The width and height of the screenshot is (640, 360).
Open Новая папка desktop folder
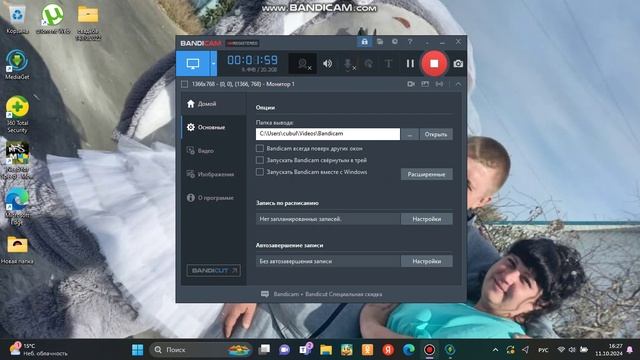click(x=17, y=249)
